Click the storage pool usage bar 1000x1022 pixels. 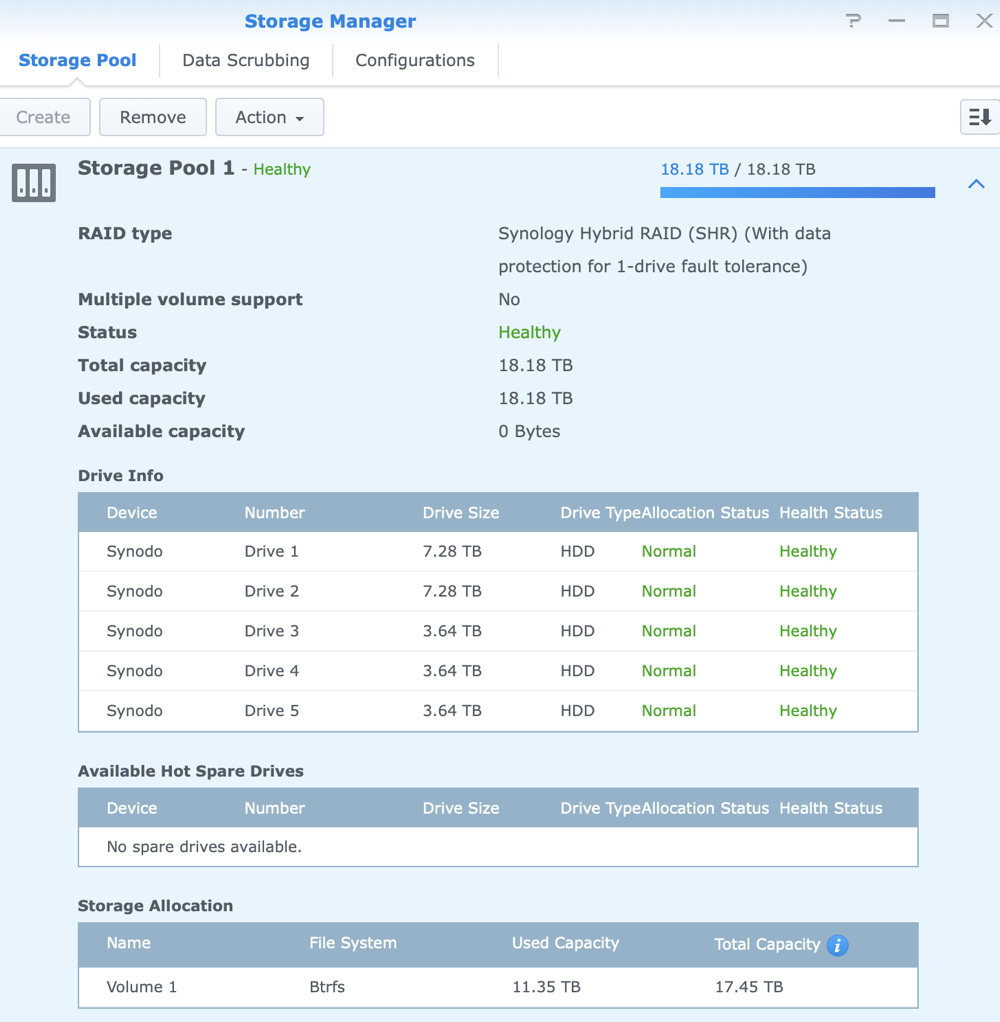point(797,192)
